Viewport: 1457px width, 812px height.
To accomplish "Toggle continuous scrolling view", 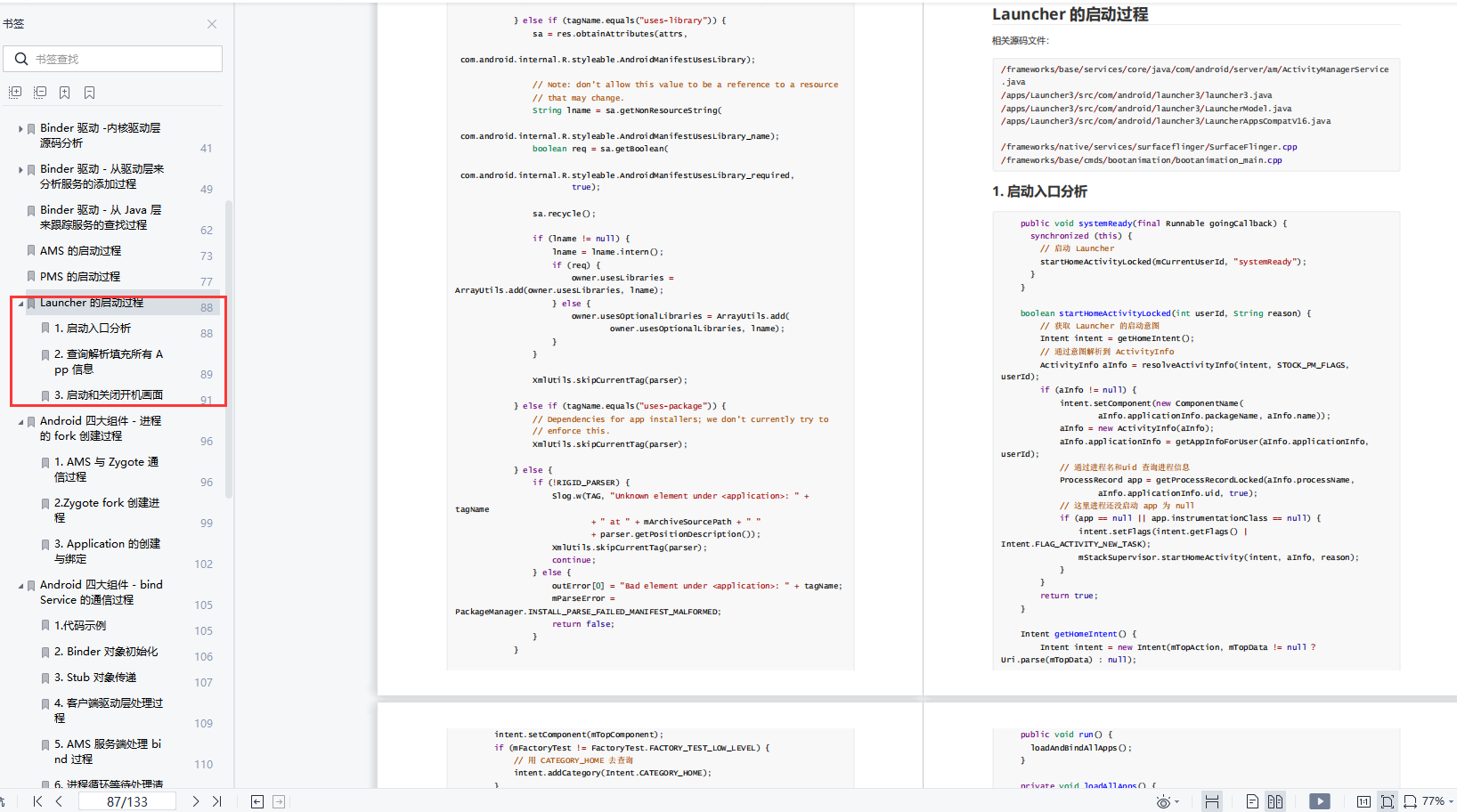I will [x=1212, y=801].
